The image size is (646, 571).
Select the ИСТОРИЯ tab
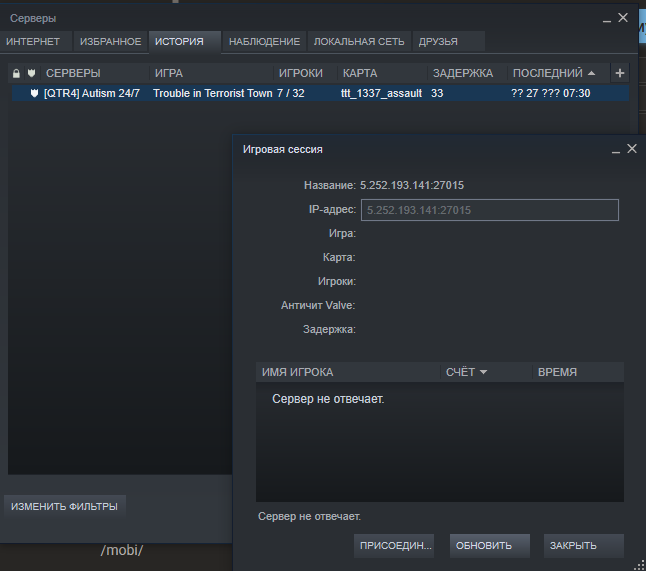pyautogui.click(x=185, y=42)
